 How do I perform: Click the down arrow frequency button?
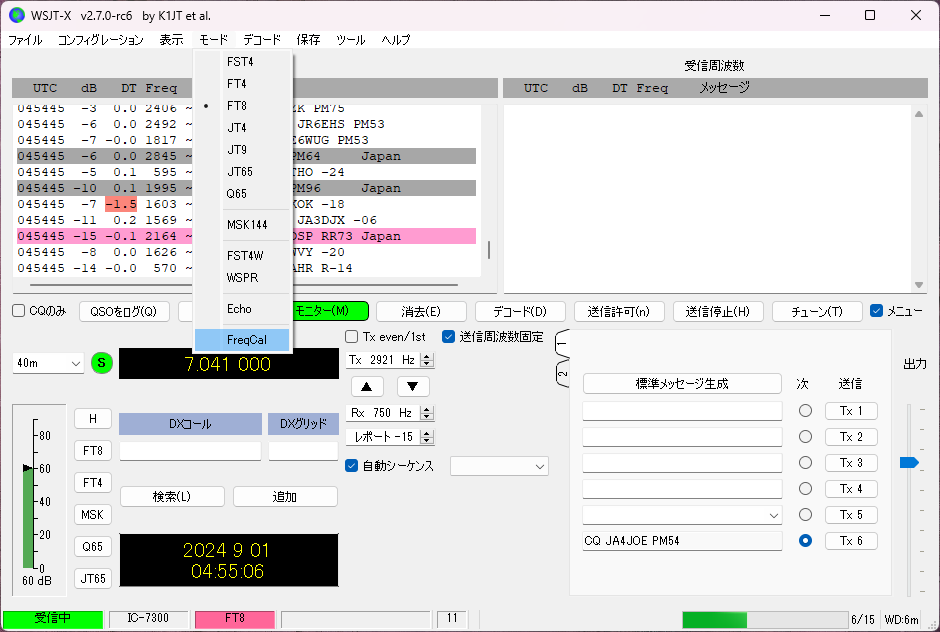pyautogui.click(x=412, y=386)
